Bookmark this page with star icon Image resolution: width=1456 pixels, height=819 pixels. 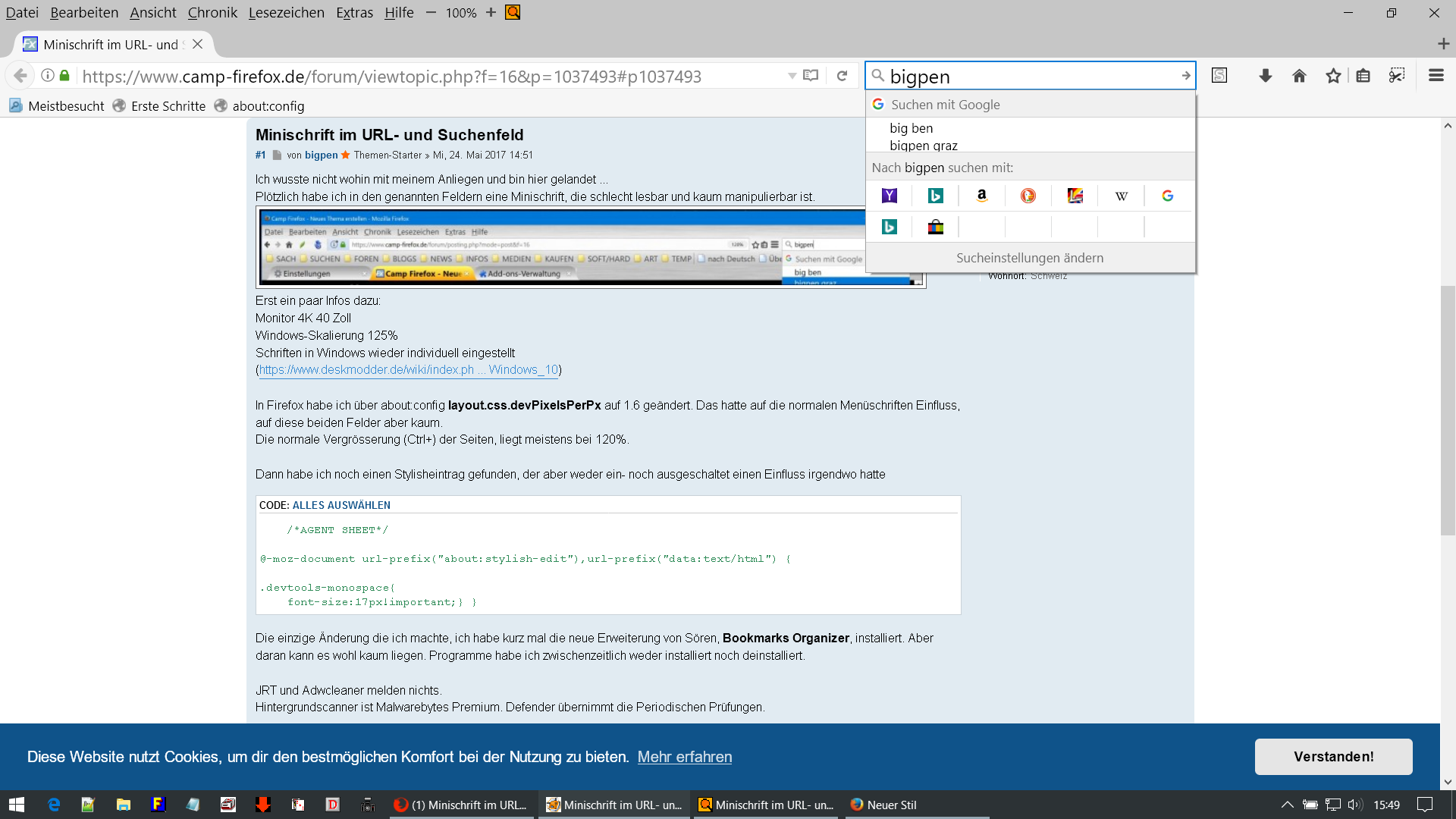[1333, 76]
